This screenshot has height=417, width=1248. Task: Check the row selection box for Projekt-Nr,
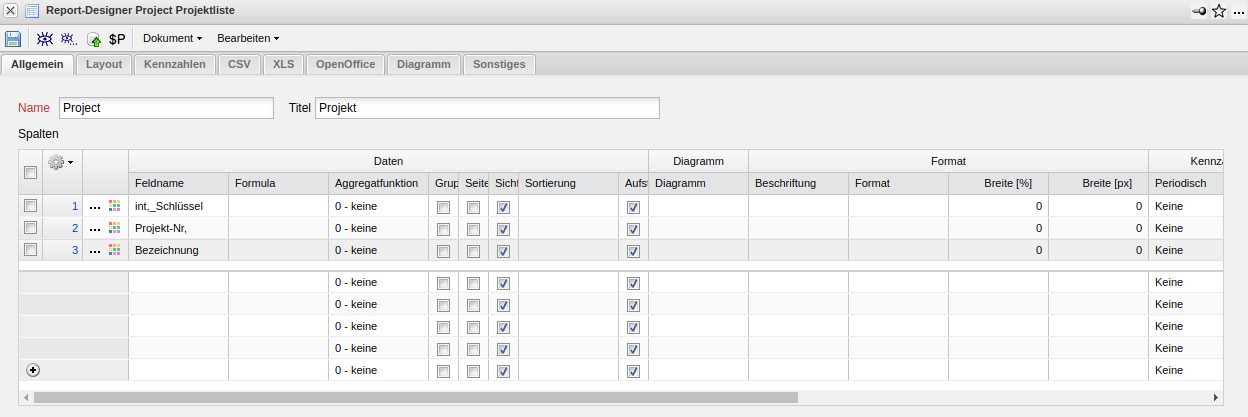(x=31, y=228)
